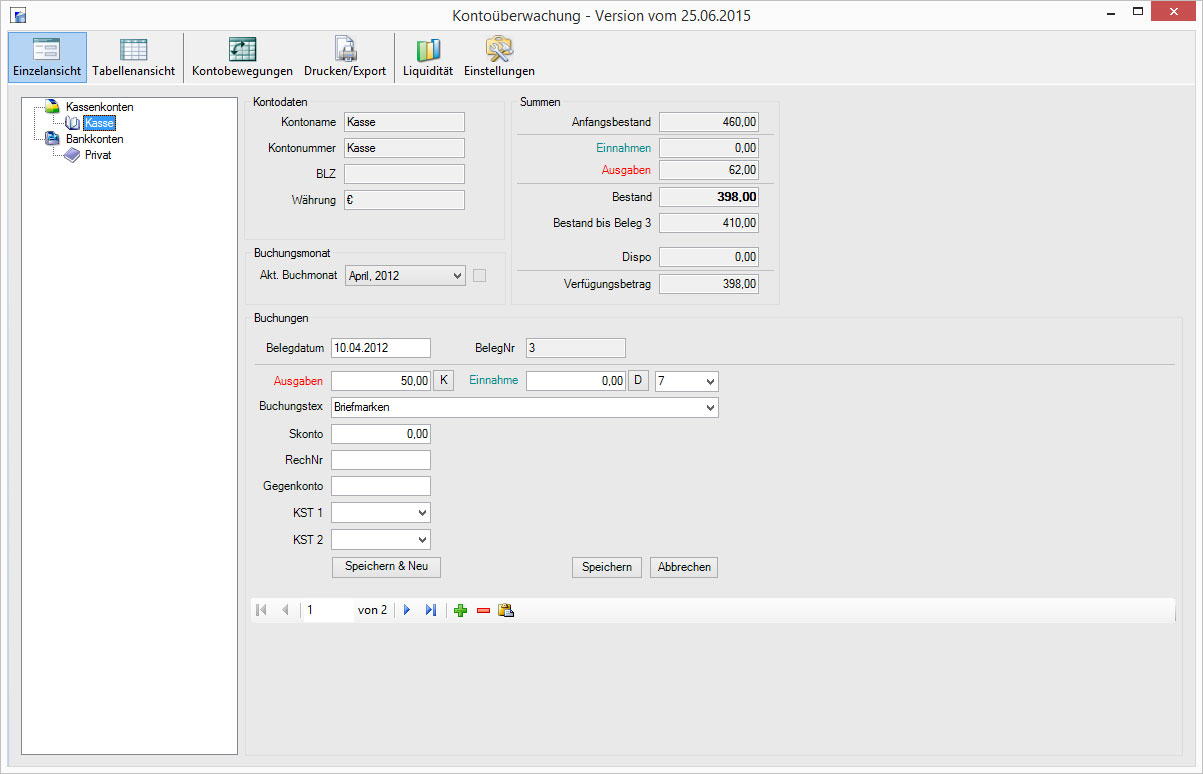Open the KST 1 dropdown
The width and height of the screenshot is (1203, 774).
coord(421,513)
